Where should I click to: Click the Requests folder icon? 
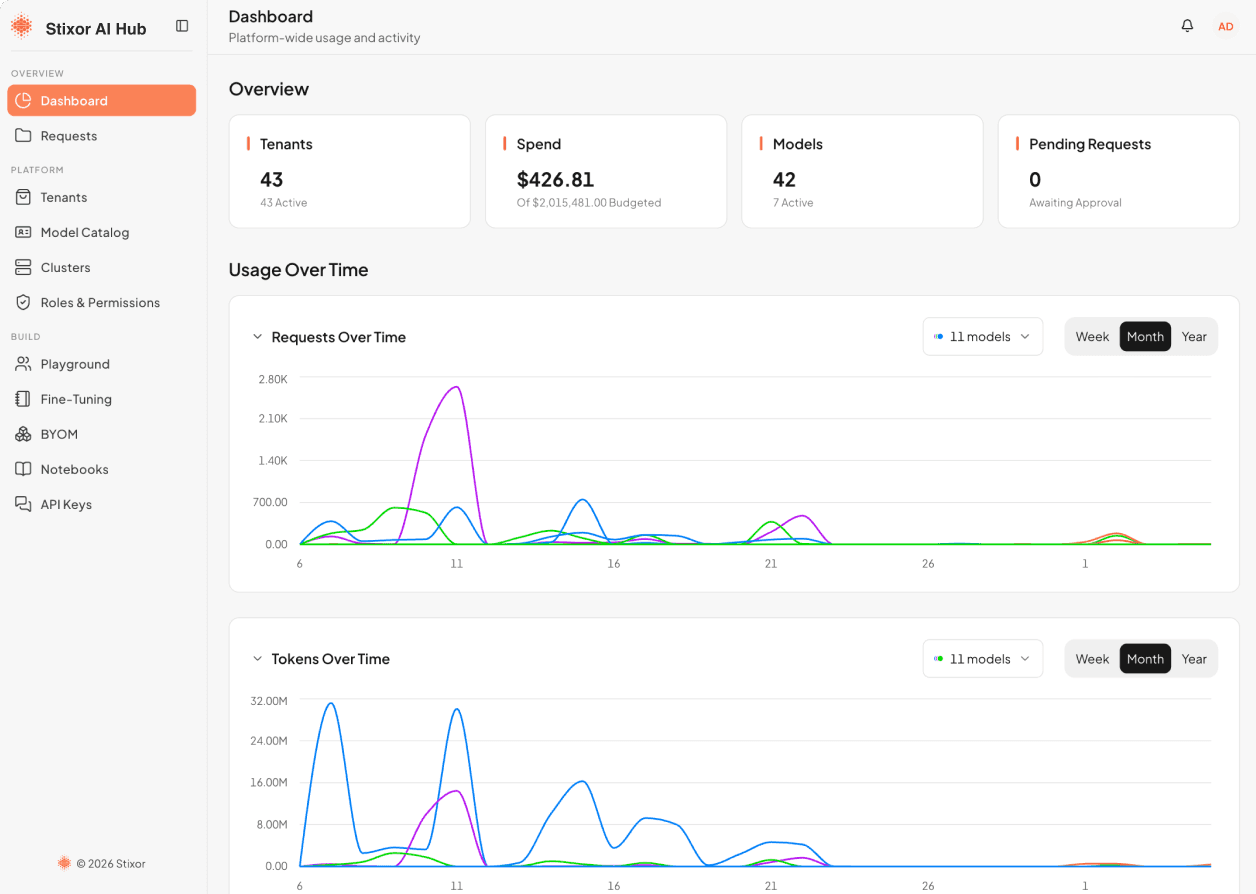[x=23, y=136]
